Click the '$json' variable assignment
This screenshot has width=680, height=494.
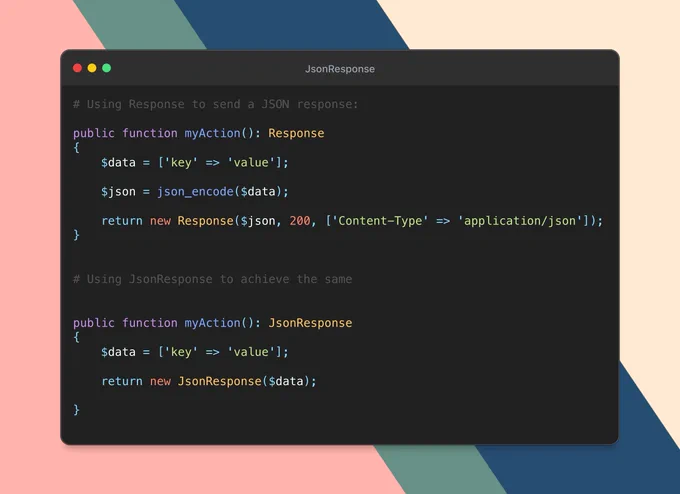(118, 192)
